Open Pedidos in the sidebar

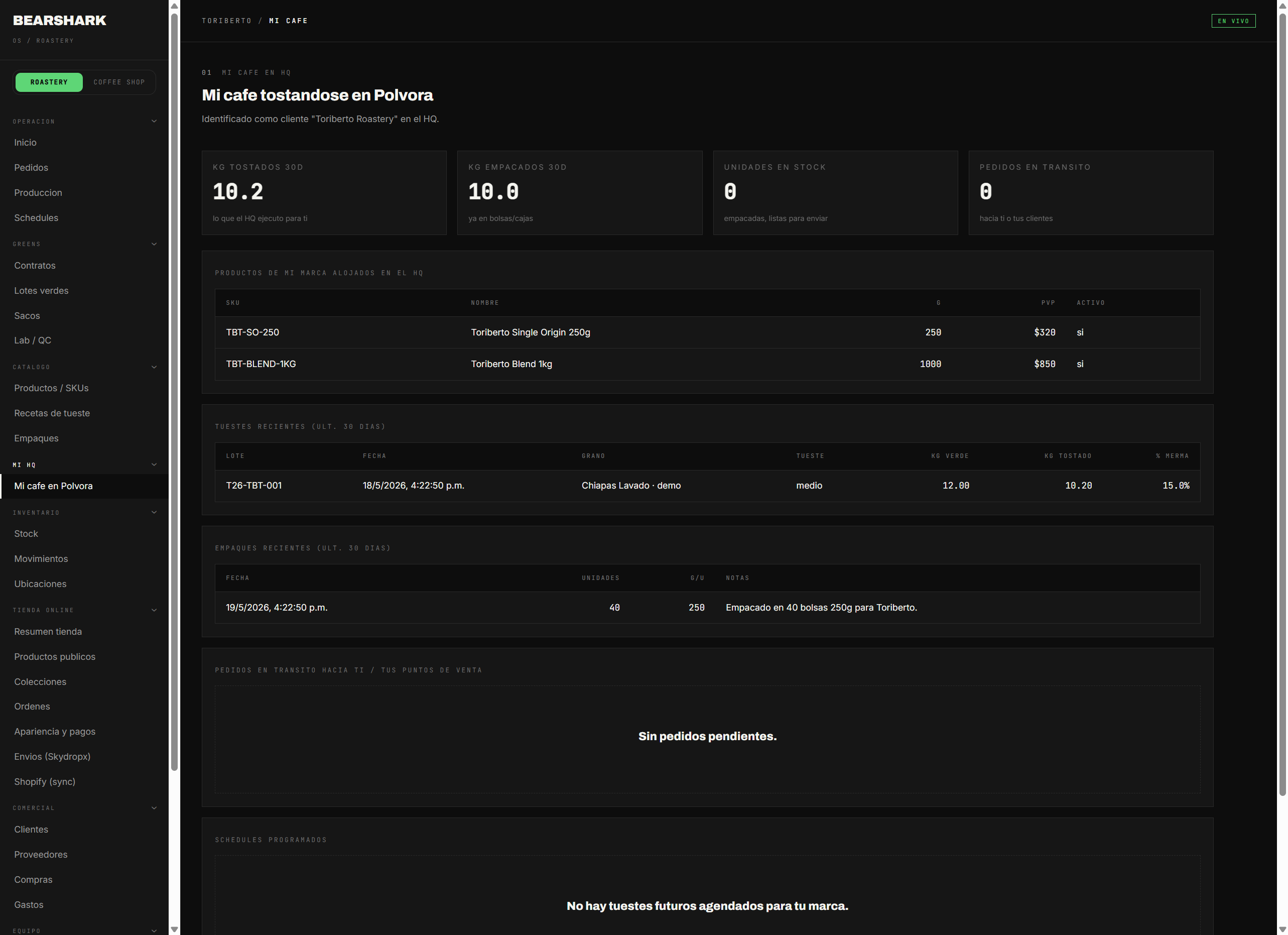tap(84, 168)
